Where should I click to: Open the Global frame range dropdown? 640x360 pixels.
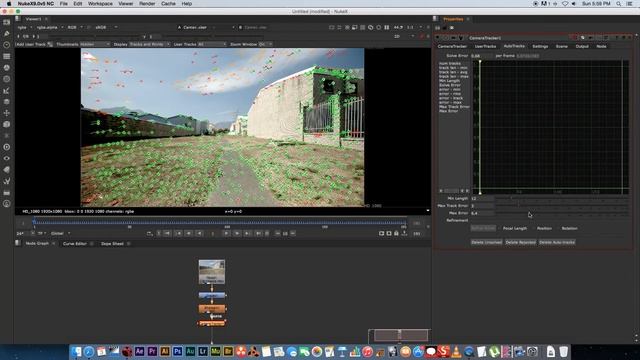click(60, 233)
